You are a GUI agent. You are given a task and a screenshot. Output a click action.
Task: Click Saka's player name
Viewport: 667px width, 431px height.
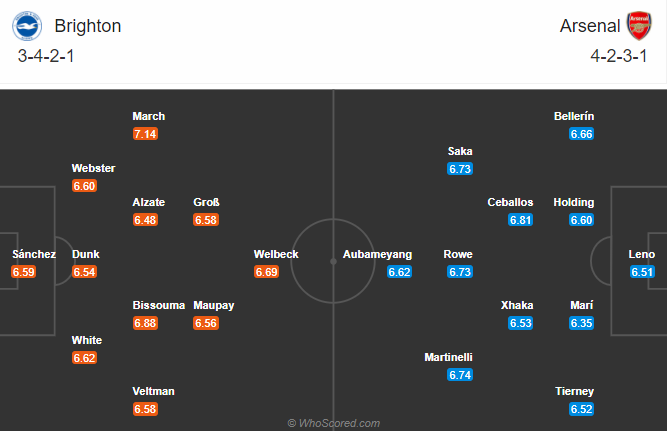point(460,151)
